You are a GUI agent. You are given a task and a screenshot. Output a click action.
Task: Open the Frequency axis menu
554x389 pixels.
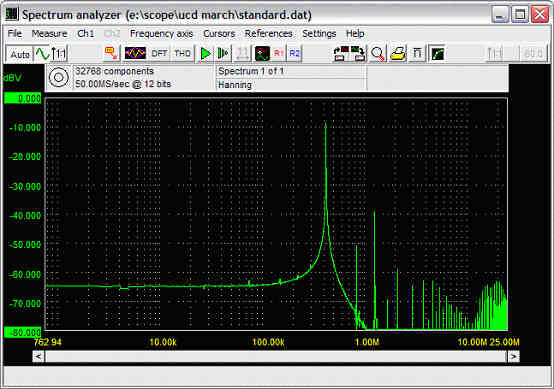click(161, 34)
